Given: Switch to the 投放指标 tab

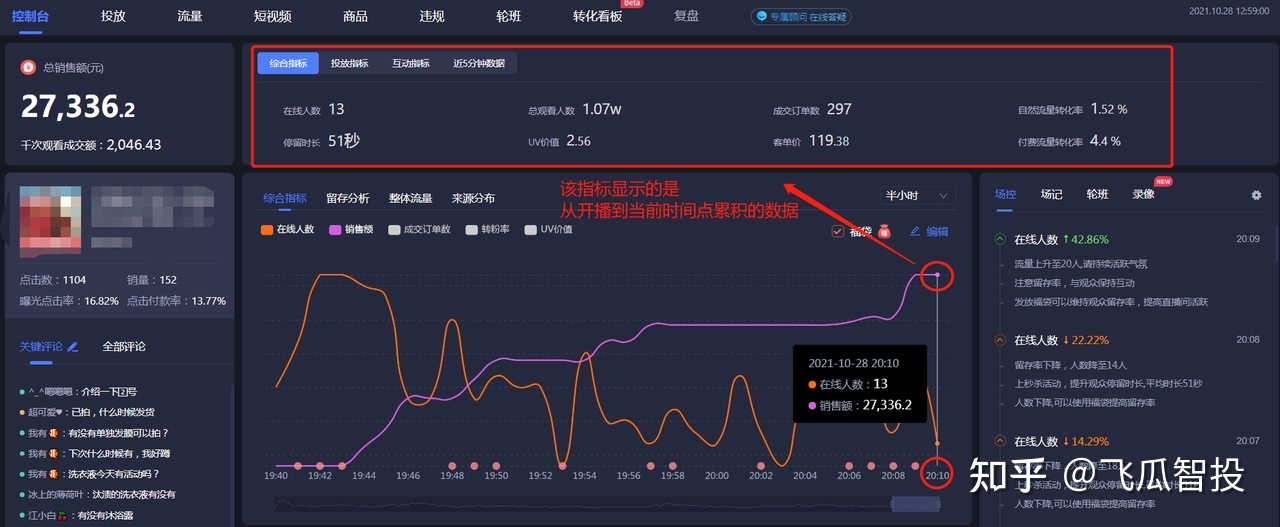Looking at the screenshot, I should [x=349, y=63].
